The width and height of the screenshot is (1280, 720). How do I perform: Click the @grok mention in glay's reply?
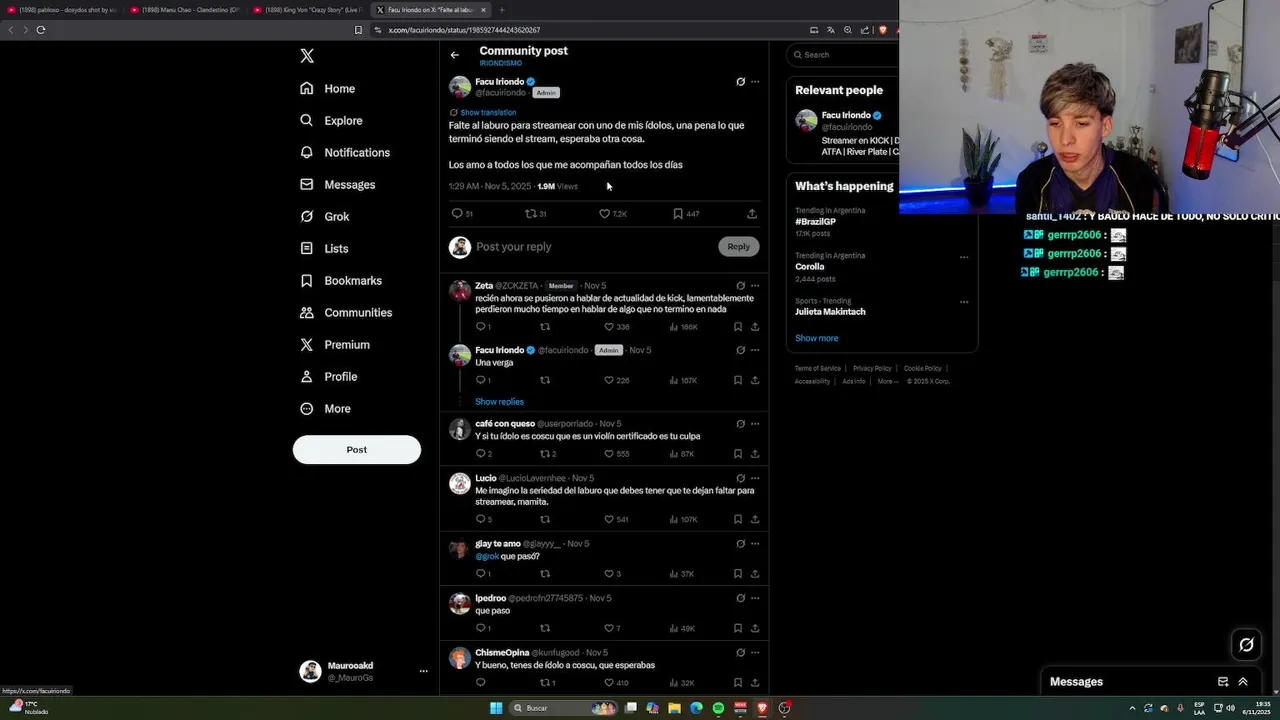pyautogui.click(x=487, y=556)
